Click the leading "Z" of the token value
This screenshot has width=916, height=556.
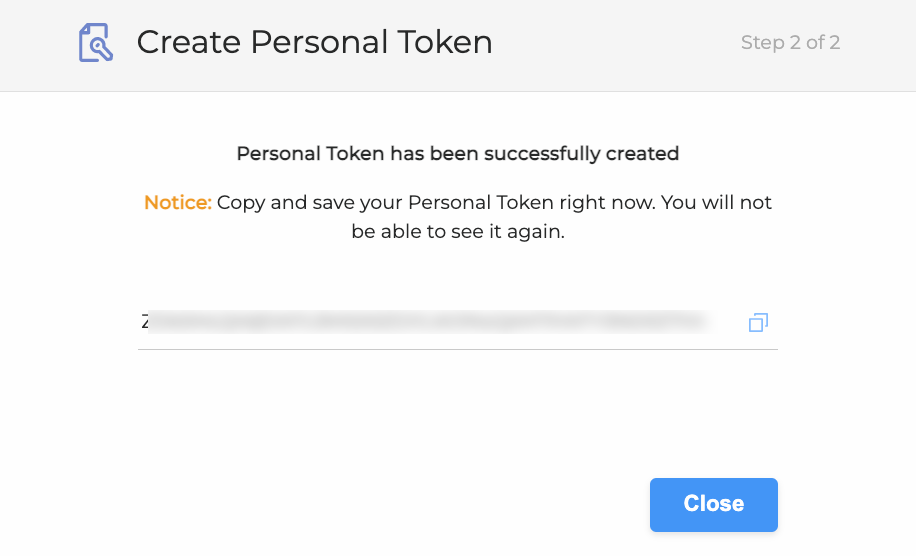pyautogui.click(x=145, y=322)
